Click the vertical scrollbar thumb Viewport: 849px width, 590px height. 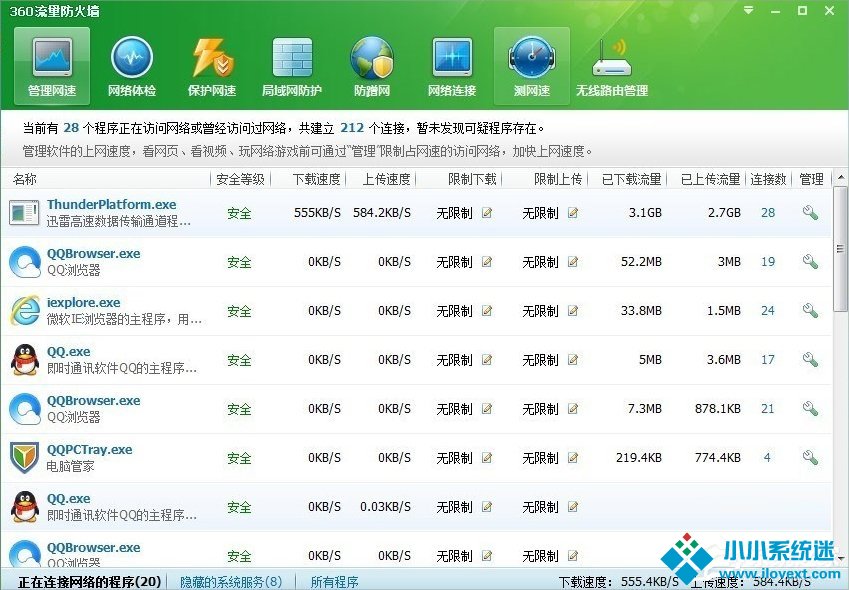coord(840,248)
